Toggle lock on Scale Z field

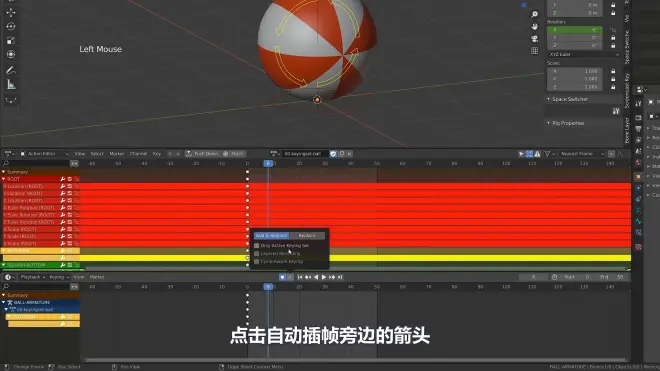[613, 87]
